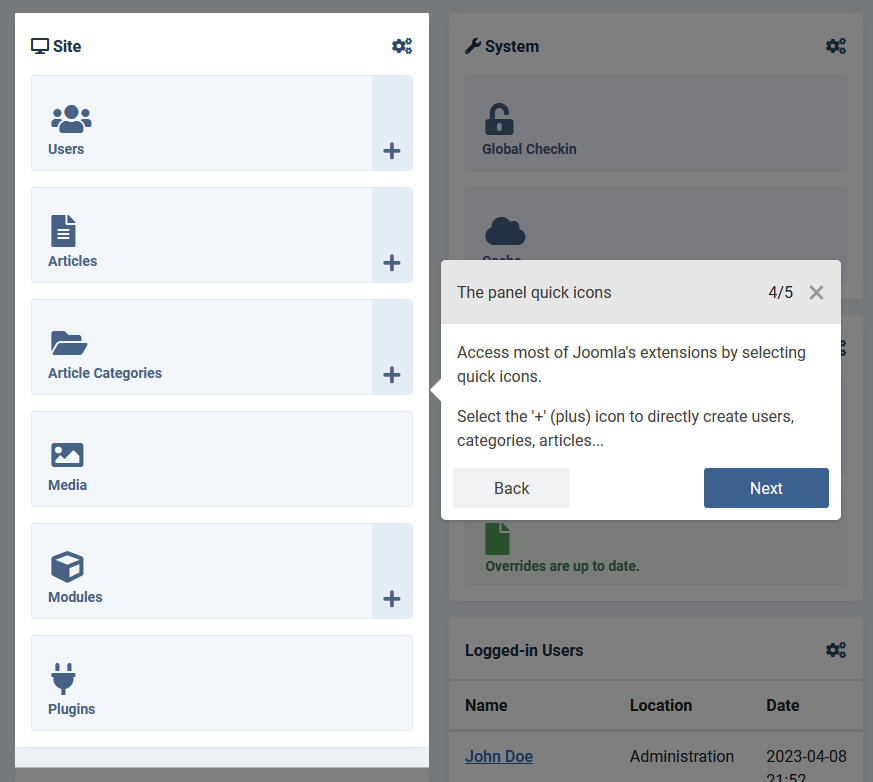Close the guided tour popup
The height and width of the screenshot is (782, 873).
[816, 293]
